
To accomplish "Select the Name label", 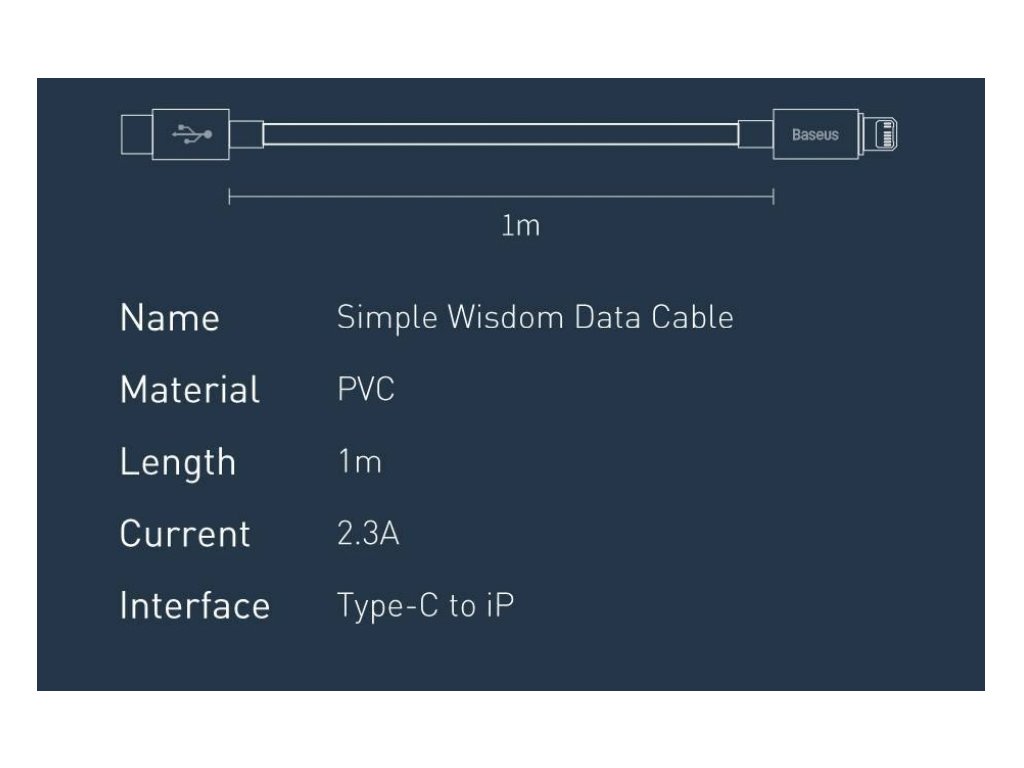I will (170, 318).
